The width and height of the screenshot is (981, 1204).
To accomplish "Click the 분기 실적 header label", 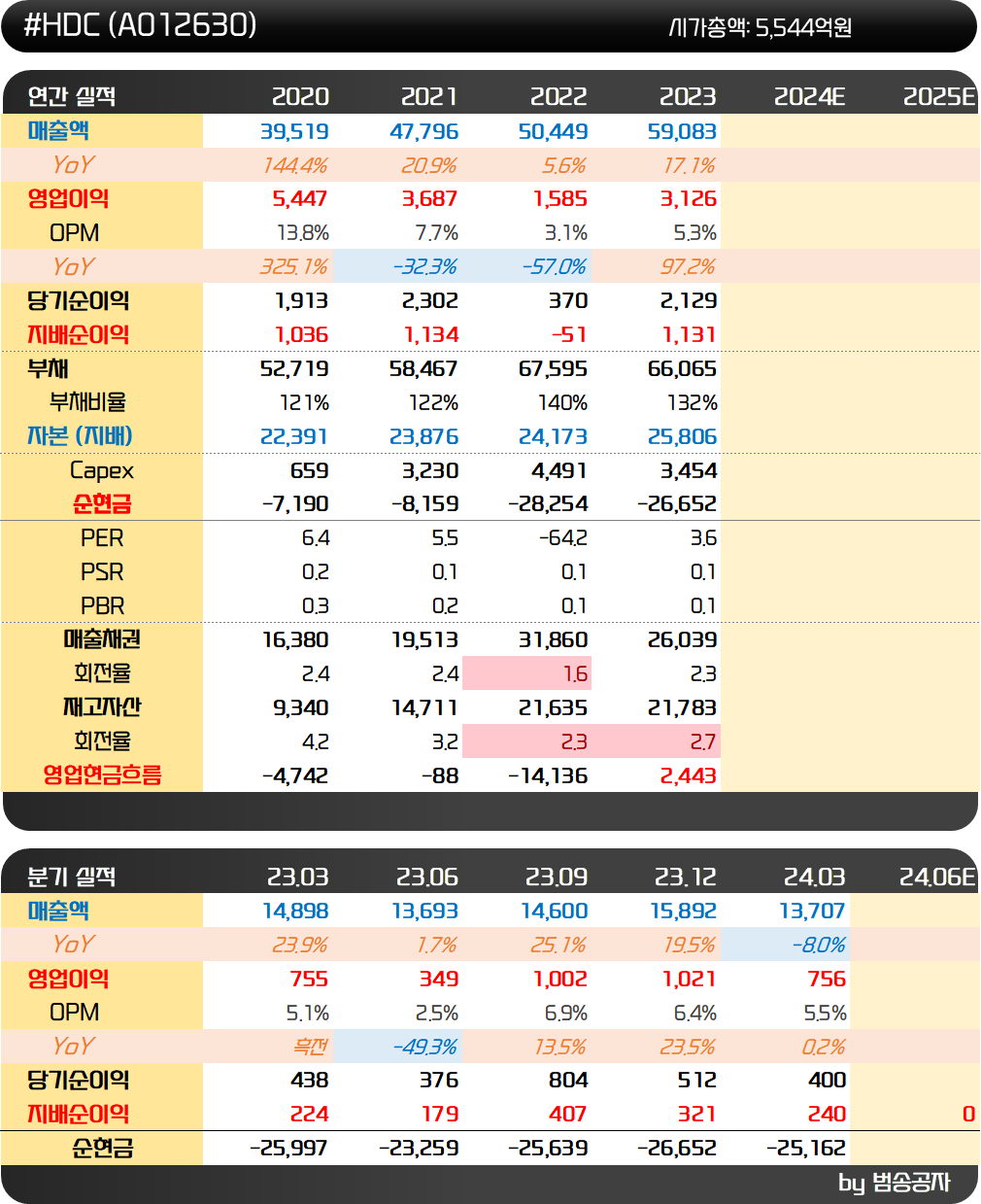I will (x=72, y=877).
